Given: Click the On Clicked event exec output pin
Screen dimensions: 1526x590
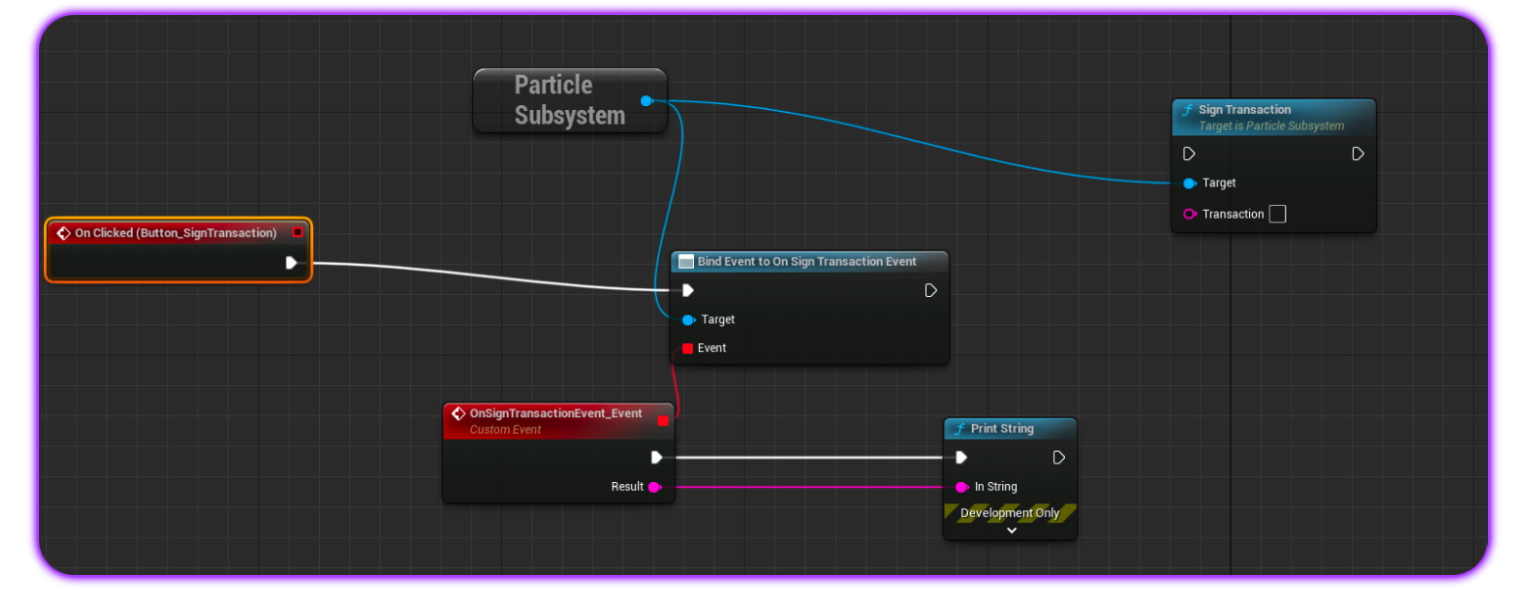Looking at the screenshot, I should 291,263.
